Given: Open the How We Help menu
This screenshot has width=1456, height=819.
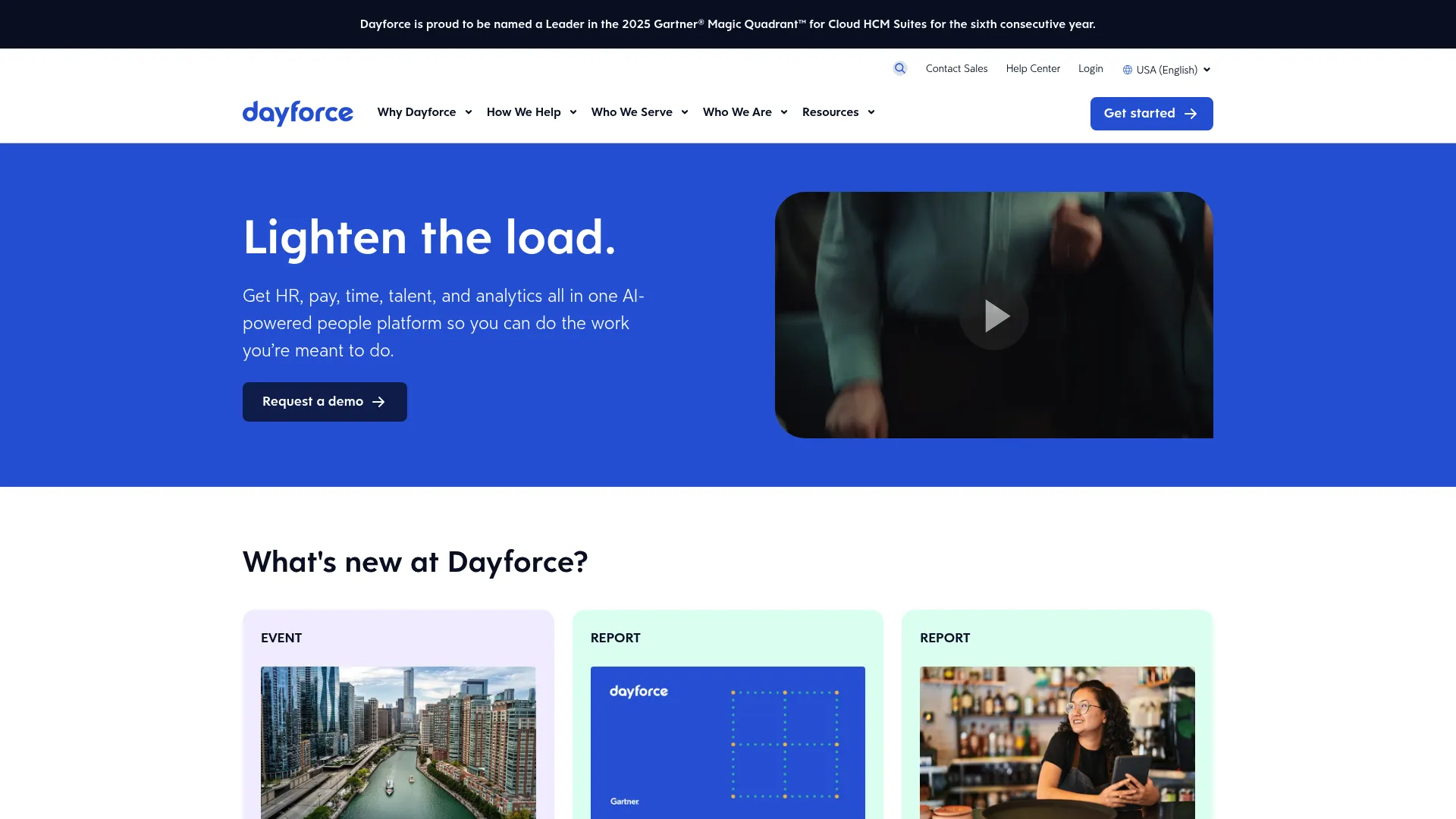Looking at the screenshot, I should pyautogui.click(x=532, y=112).
